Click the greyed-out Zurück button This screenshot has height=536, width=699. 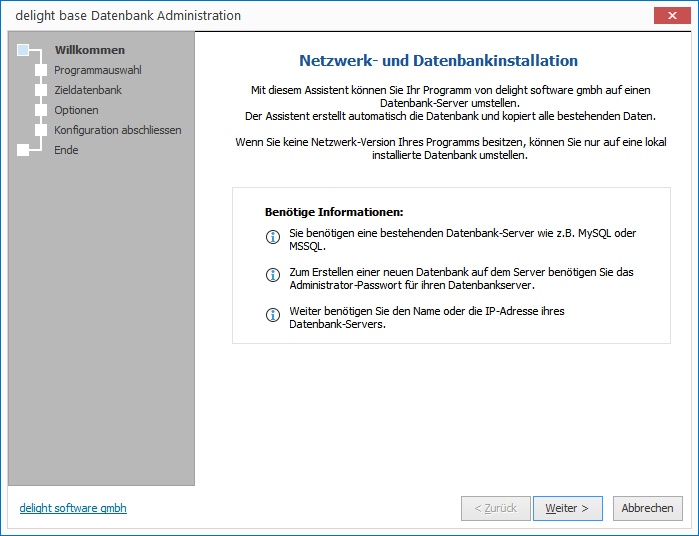(496, 508)
